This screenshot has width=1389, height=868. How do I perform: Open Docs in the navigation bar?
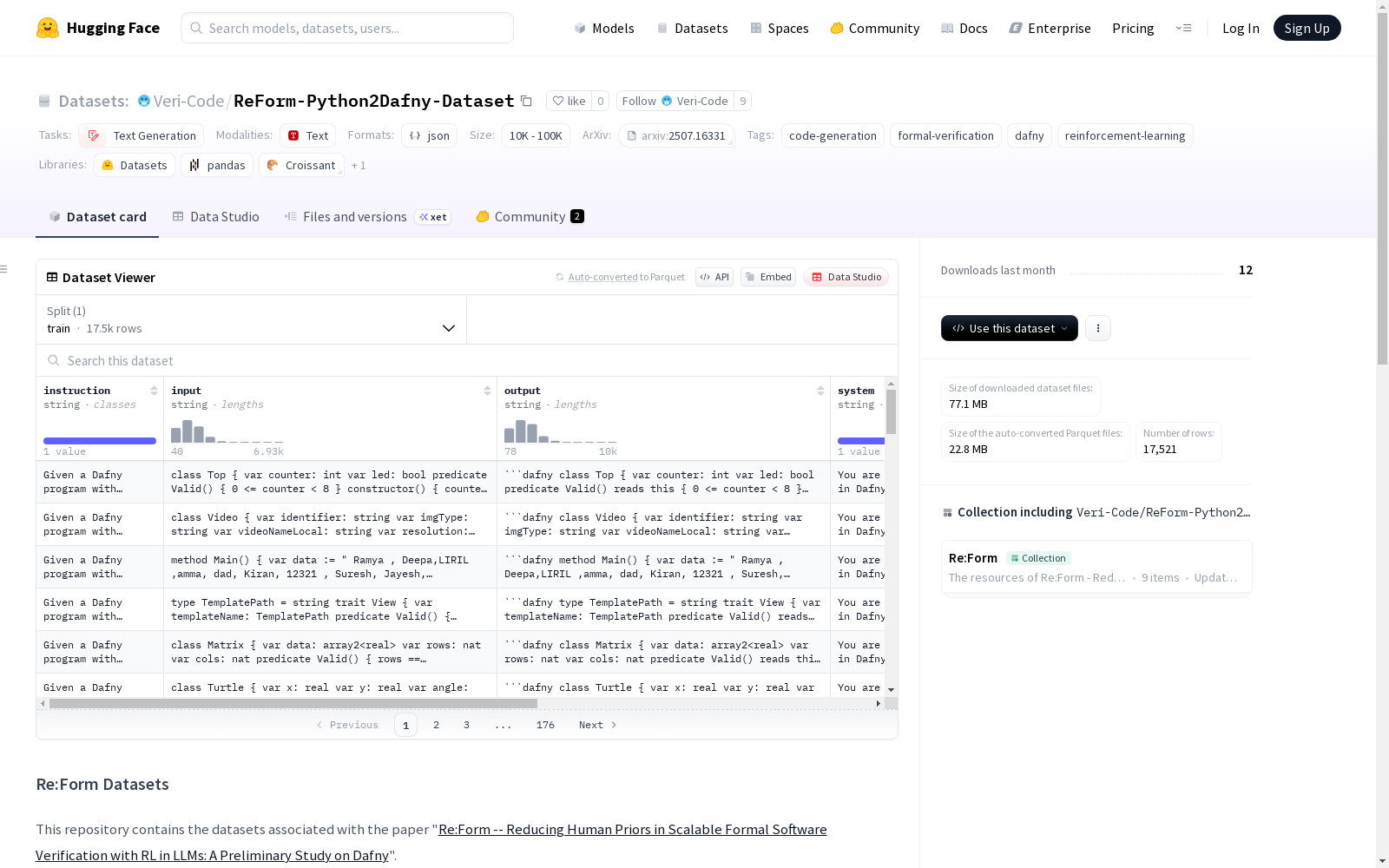click(964, 28)
